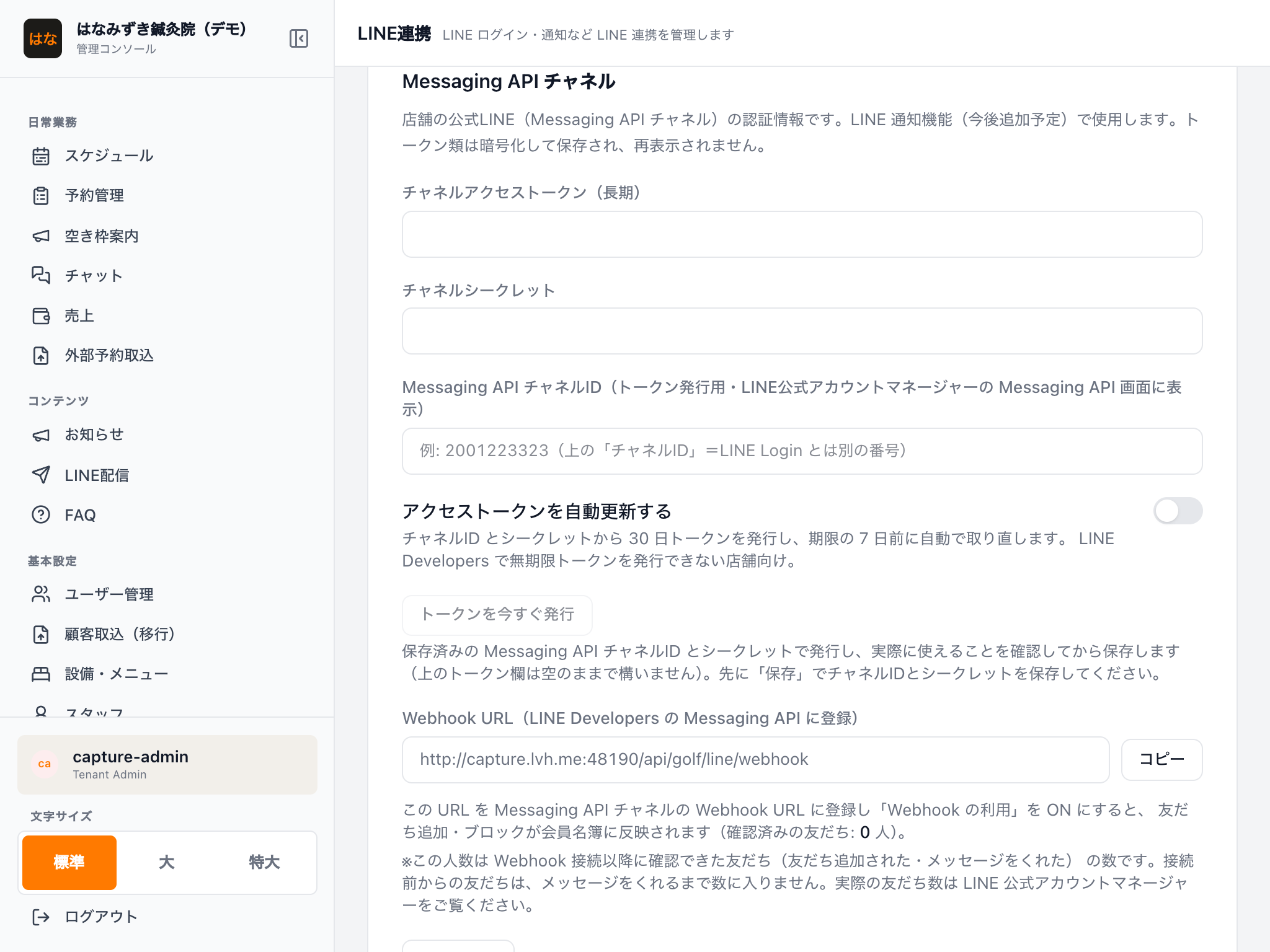The width and height of the screenshot is (1270, 952).
Task: Click トークンを今すぐ発行 button
Action: click(497, 615)
